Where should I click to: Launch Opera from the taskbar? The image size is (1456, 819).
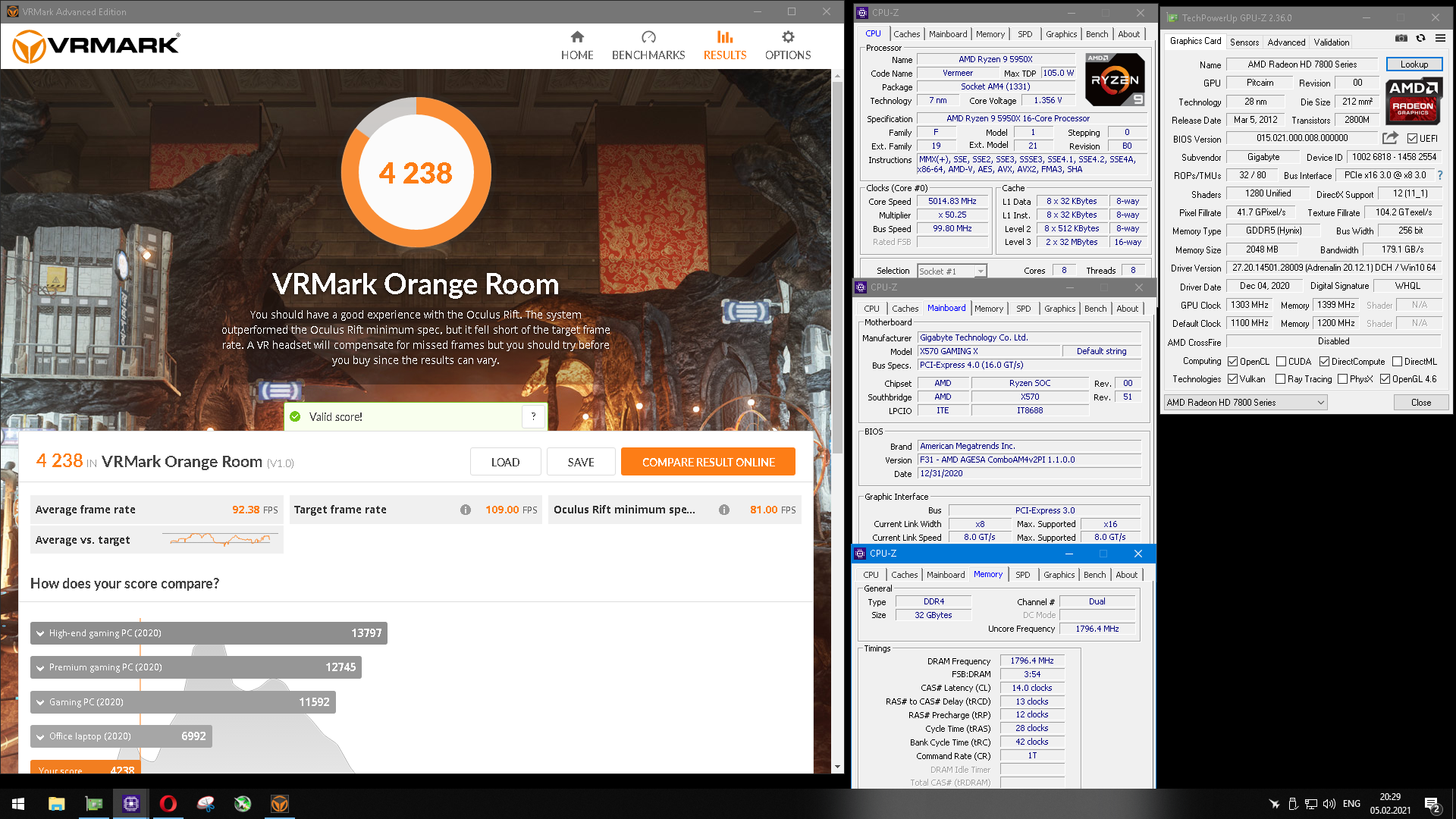point(168,804)
